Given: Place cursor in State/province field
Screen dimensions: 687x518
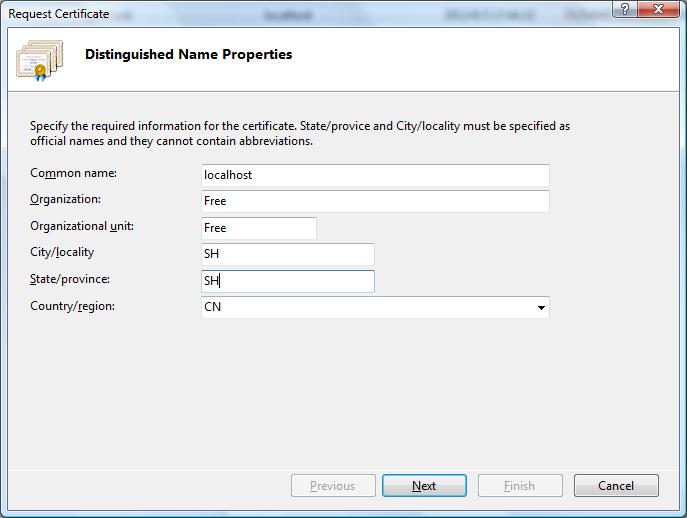Looking at the screenshot, I should (288, 281).
